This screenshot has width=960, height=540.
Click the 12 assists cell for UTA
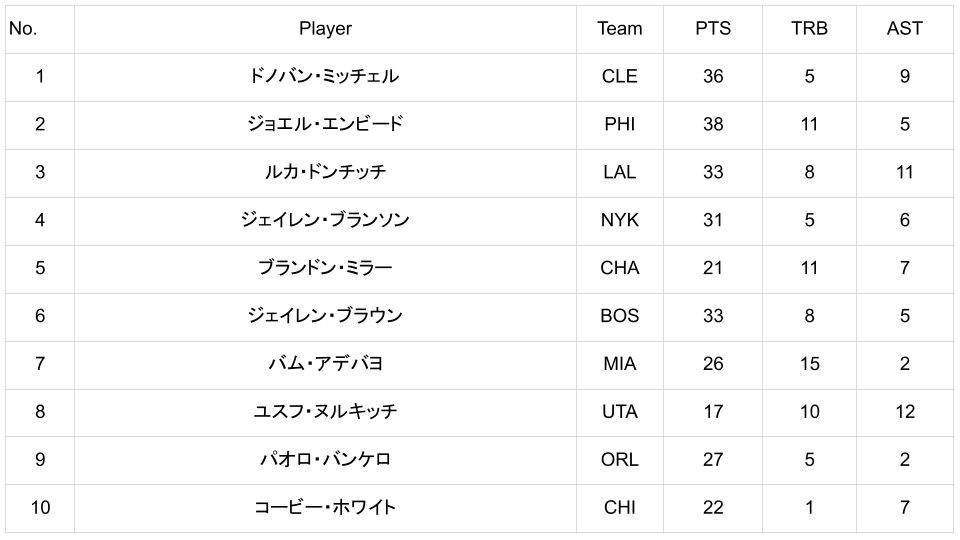tap(904, 412)
